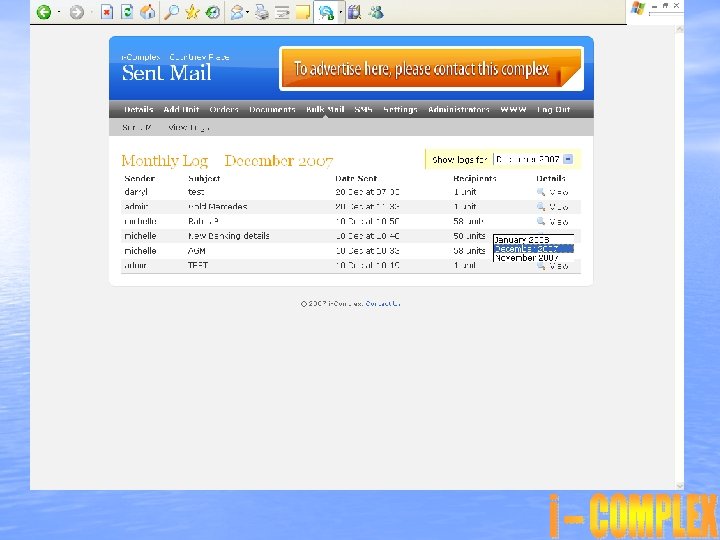Go back with the green Back arrow
This screenshot has height=540, width=720.
pos(44,12)
